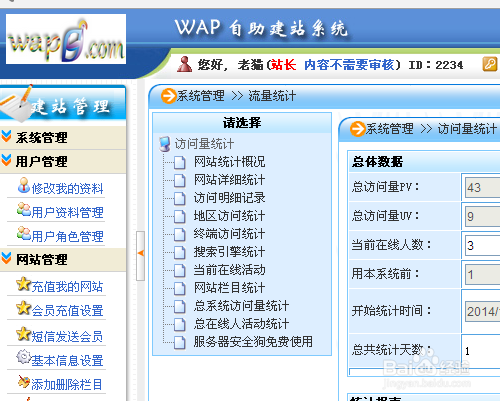
Task: Click the 总访问量PV field showing 43
Action: tap(482, 187)
